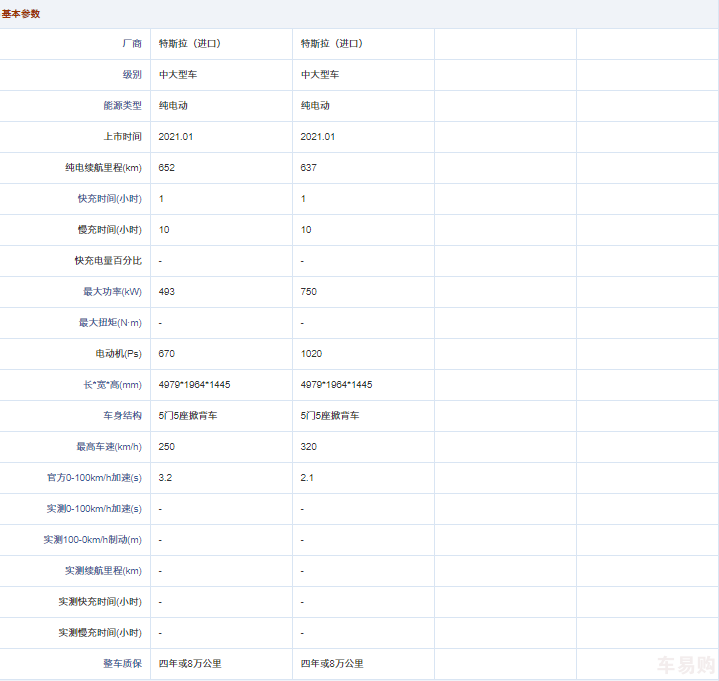The image size is (719, 681).
Task: Select the top speed value 250
Action: click(166, 447)
